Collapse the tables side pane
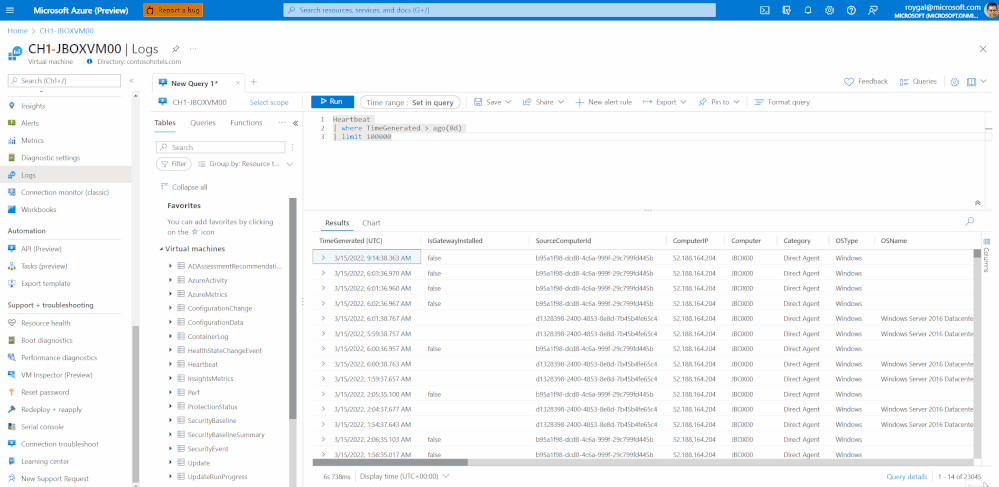Screen dimensions: 999x487 tap(296, 124)
